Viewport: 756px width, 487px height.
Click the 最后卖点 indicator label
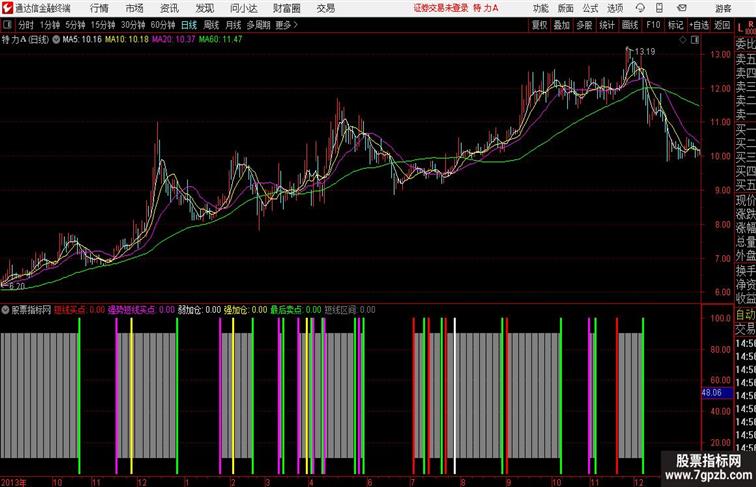[x=296, y=310]
